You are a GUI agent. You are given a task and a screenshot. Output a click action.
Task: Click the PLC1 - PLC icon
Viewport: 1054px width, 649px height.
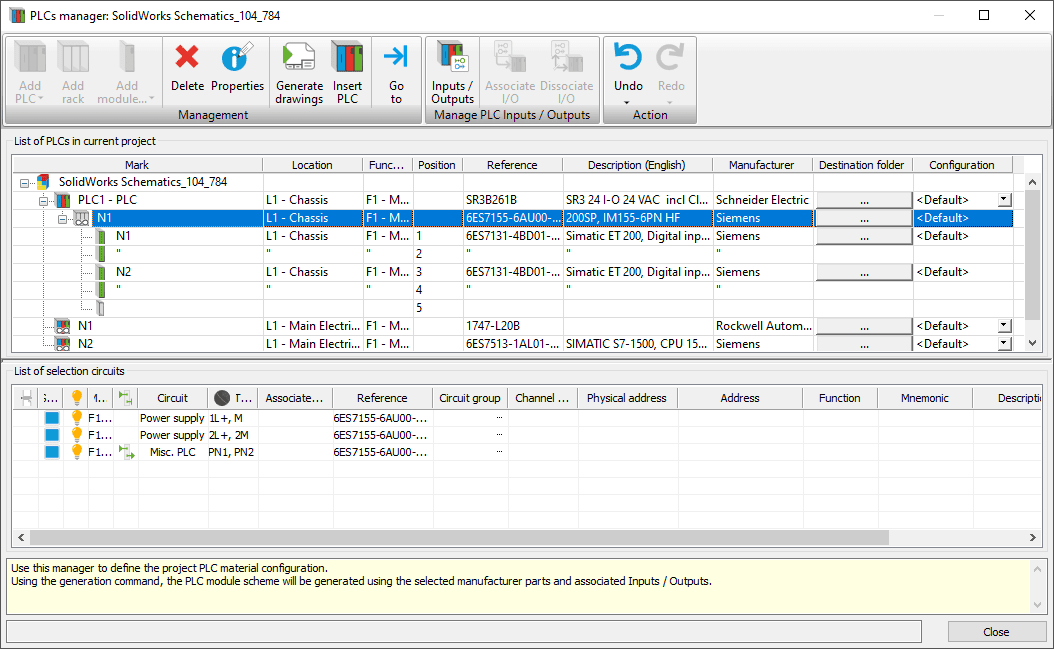[63, 200]
